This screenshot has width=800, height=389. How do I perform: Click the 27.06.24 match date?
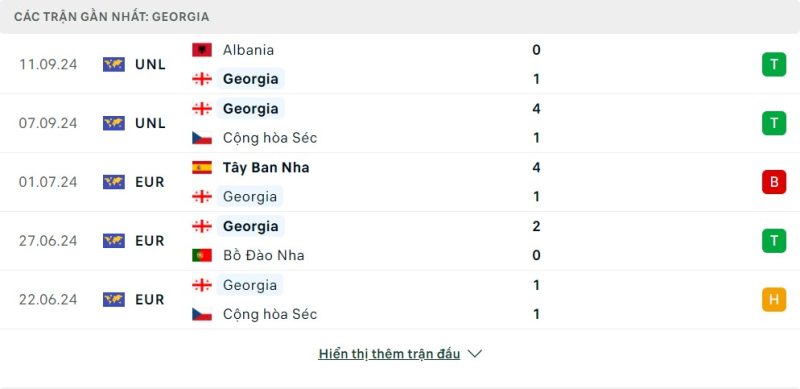click(48, 240)
